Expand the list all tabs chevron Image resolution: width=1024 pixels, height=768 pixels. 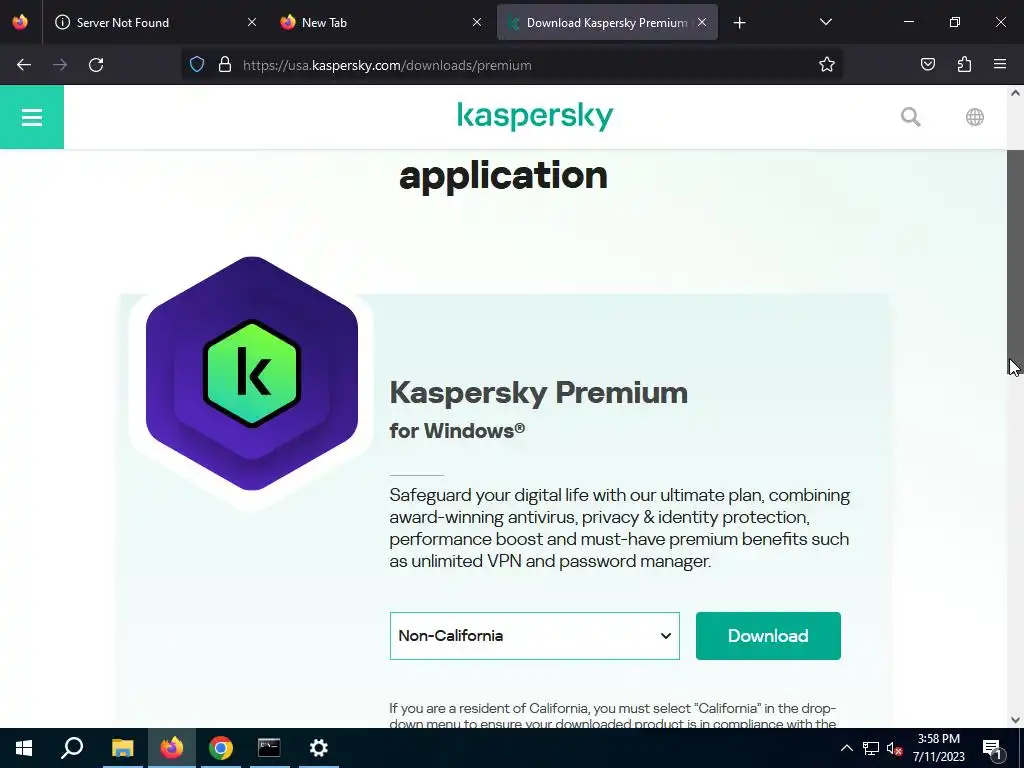825,23
